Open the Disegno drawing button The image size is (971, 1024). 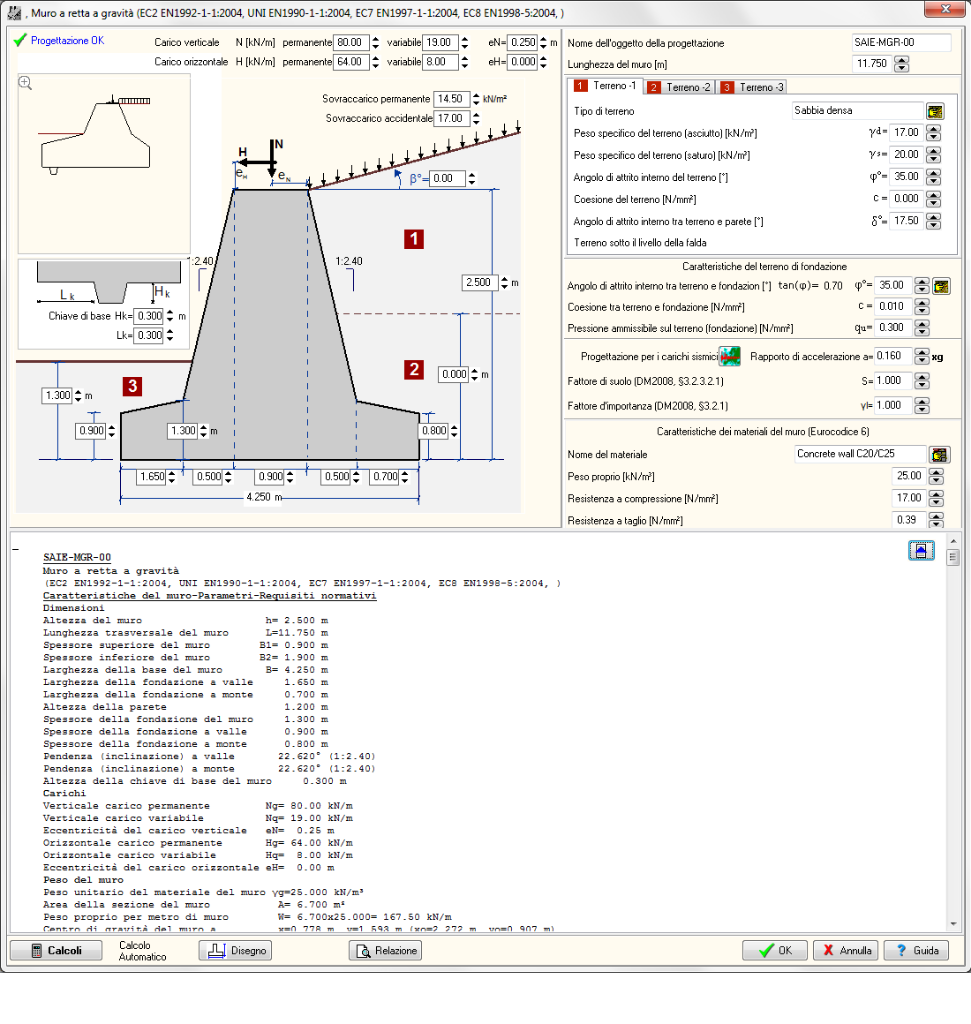pos(235,950)
